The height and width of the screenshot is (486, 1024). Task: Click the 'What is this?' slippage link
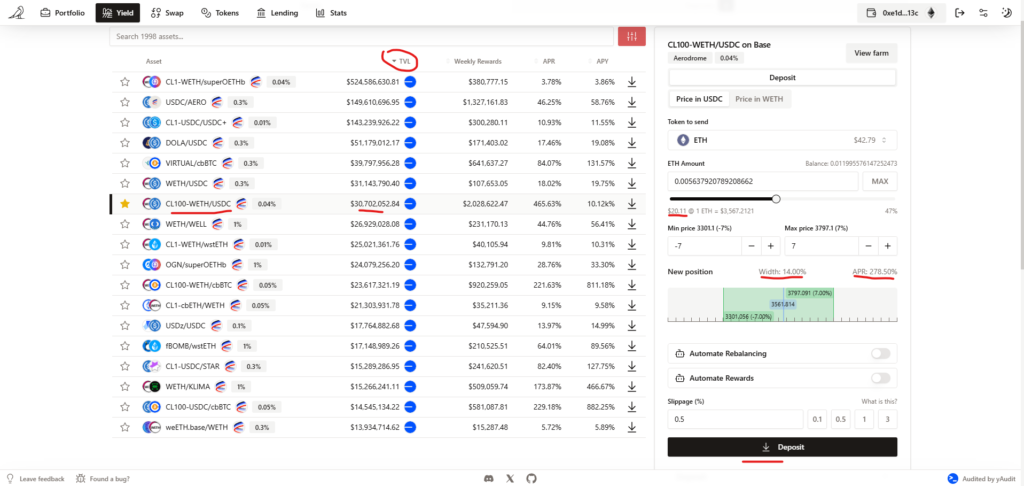[878, 402]
